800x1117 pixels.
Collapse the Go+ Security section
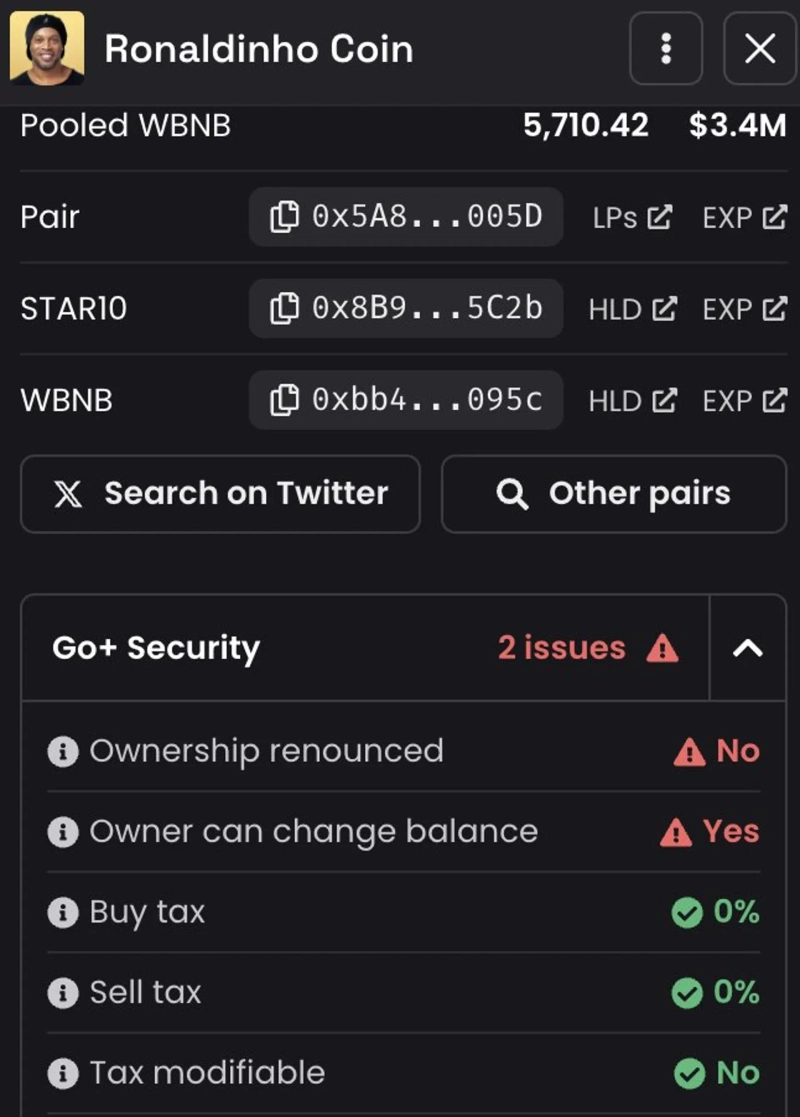748,648
